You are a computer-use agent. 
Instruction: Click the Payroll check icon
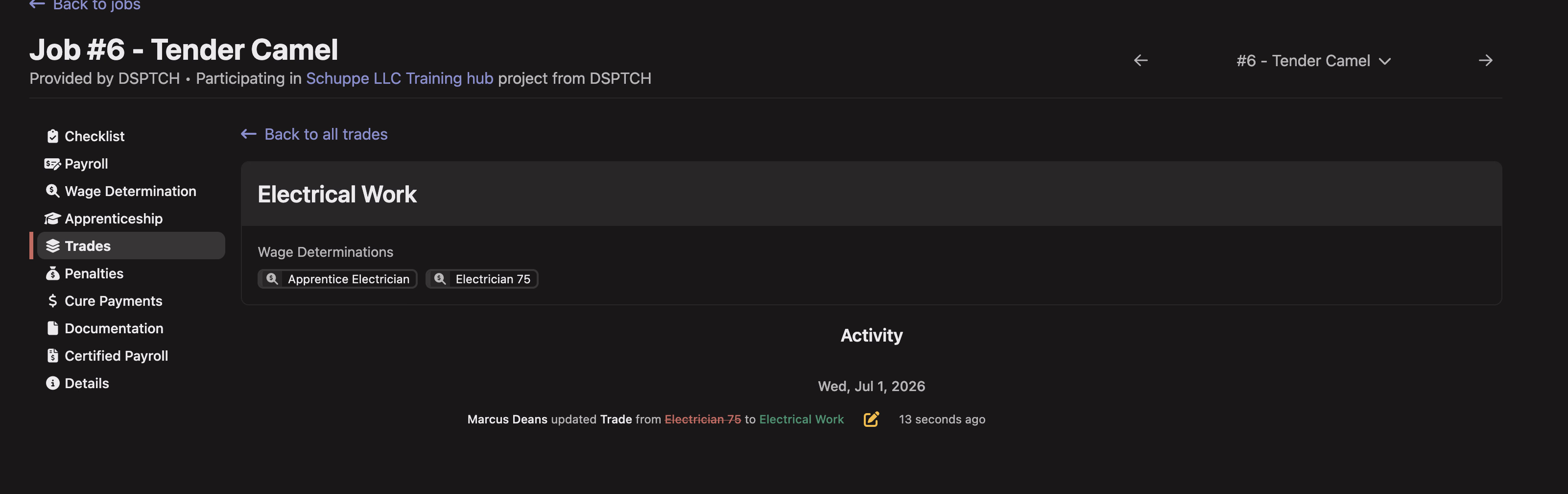pyautogui.click(x=52, y=164)
